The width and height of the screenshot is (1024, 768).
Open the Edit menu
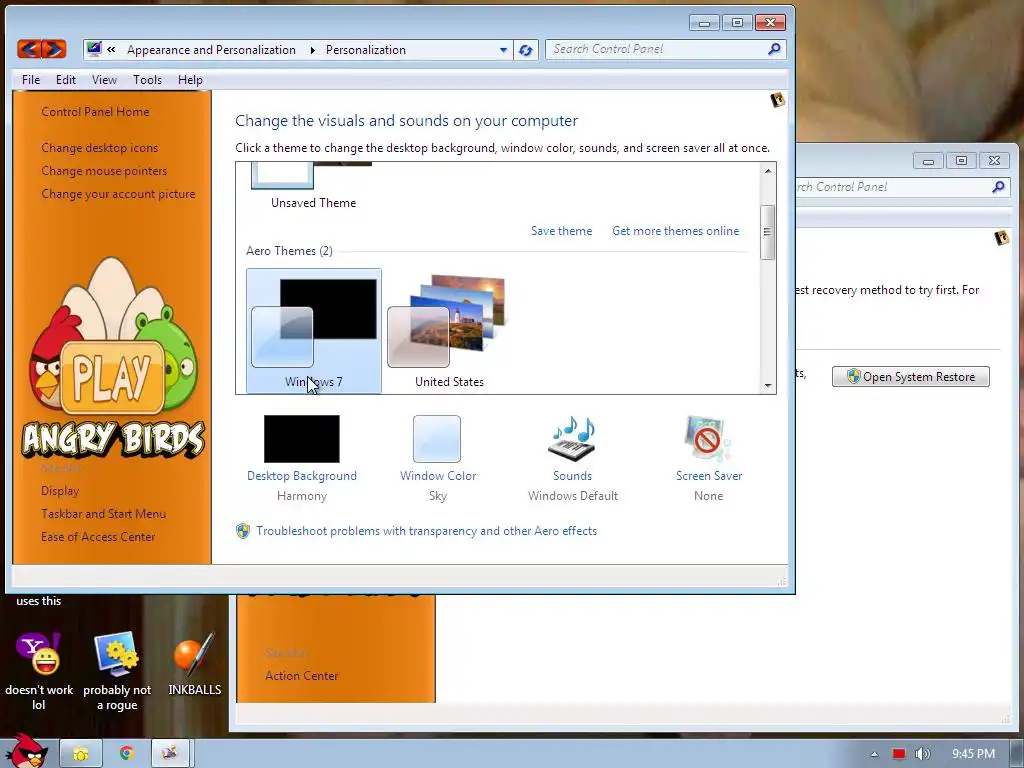(65, 80)
